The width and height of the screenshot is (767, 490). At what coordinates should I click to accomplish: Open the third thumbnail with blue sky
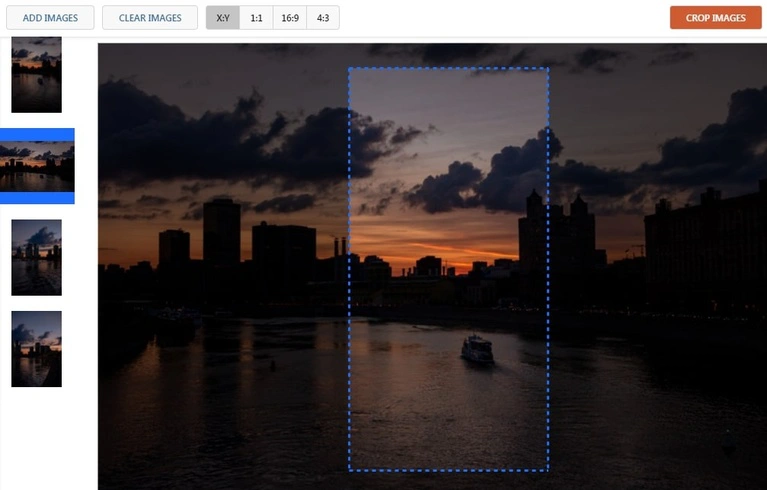point(37,257)
